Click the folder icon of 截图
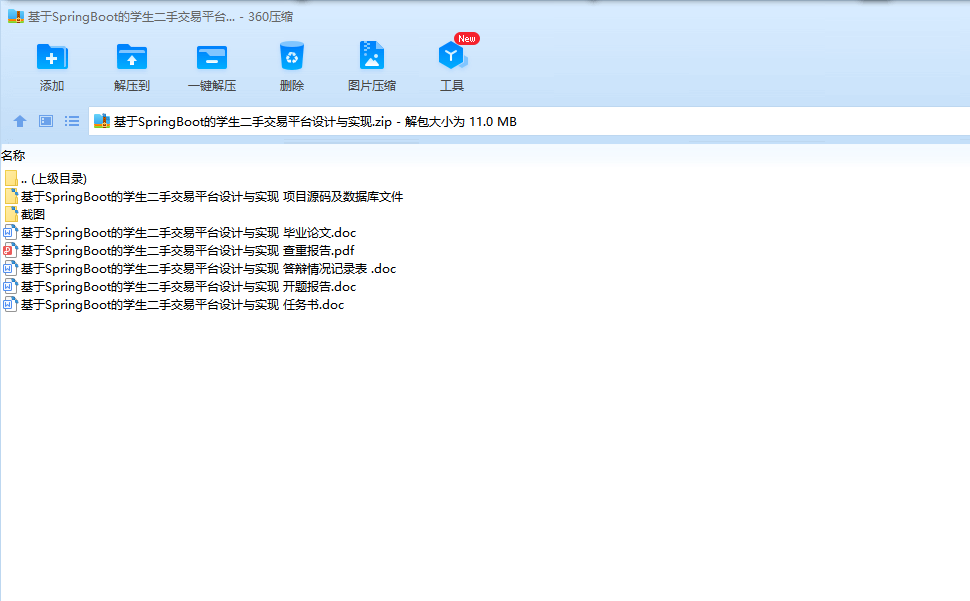This screenshot has width=970, height=601. point(11,215)
